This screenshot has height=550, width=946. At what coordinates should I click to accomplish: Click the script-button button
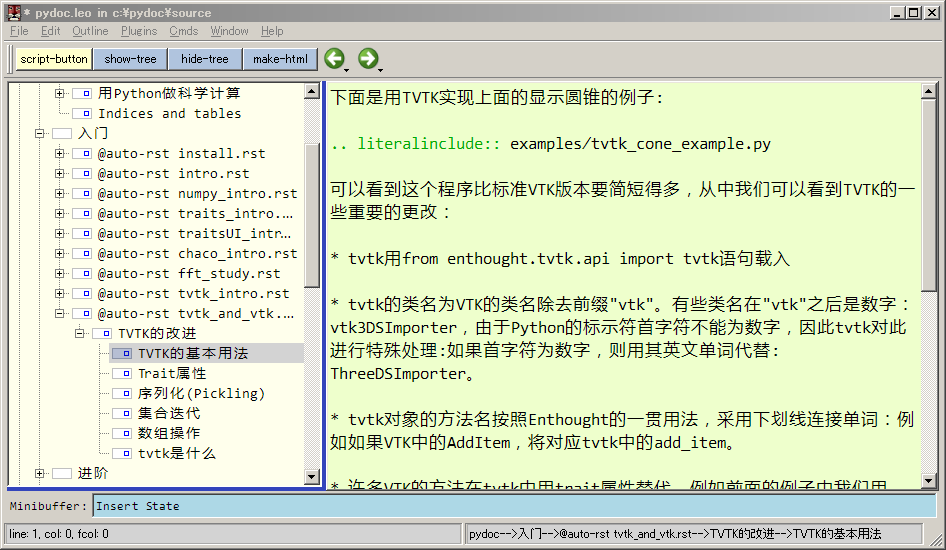point(54,59)
